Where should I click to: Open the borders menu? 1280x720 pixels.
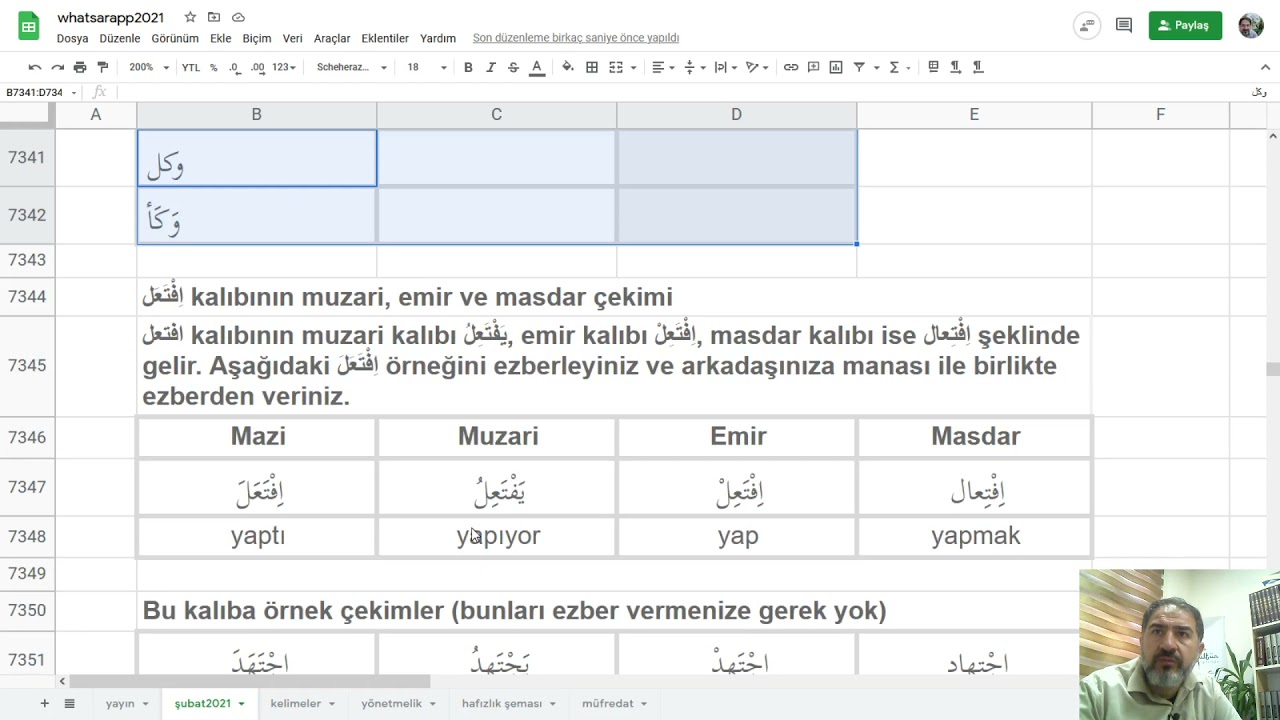tap(592, 67)
